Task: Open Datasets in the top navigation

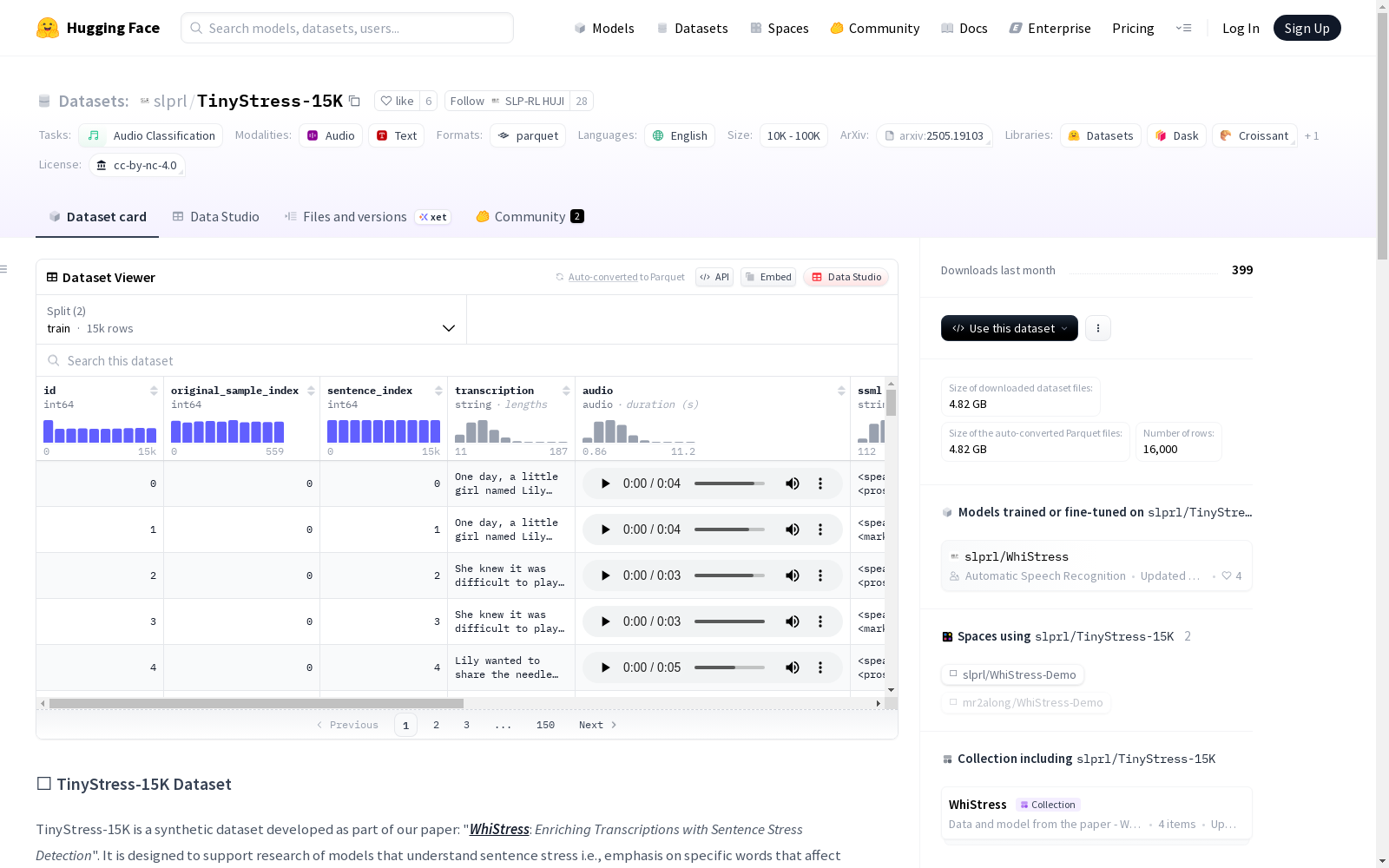Action: click(692, 28)
